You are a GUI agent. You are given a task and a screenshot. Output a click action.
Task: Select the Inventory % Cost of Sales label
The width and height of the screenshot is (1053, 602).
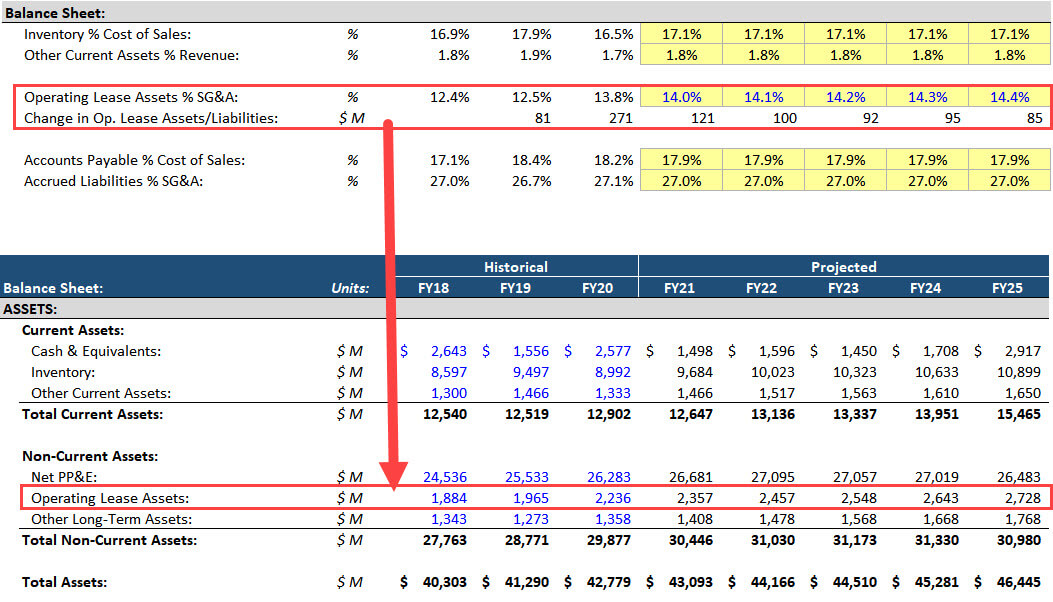tap(107, 34)
